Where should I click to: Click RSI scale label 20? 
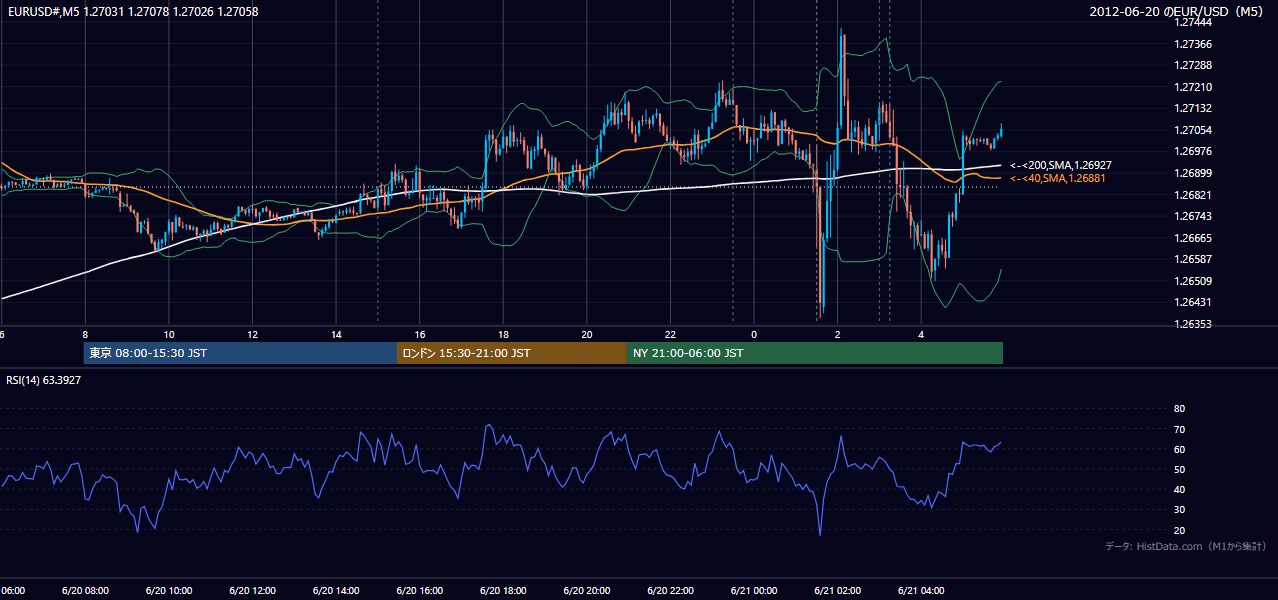click(x=1179, y=530)
